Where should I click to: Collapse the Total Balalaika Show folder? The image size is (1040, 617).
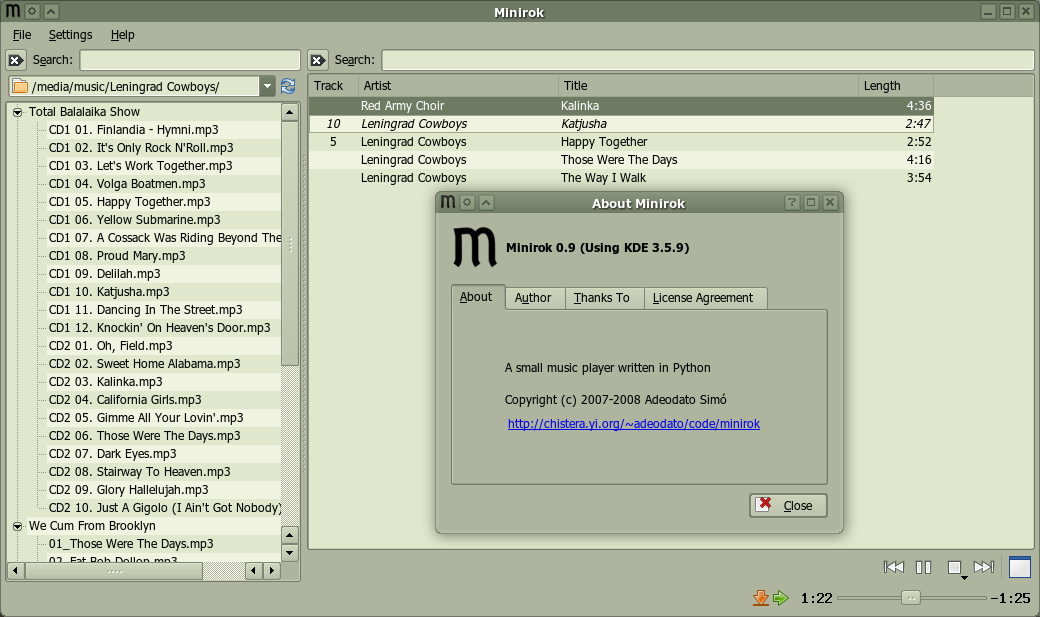click(x=18, y=112)
